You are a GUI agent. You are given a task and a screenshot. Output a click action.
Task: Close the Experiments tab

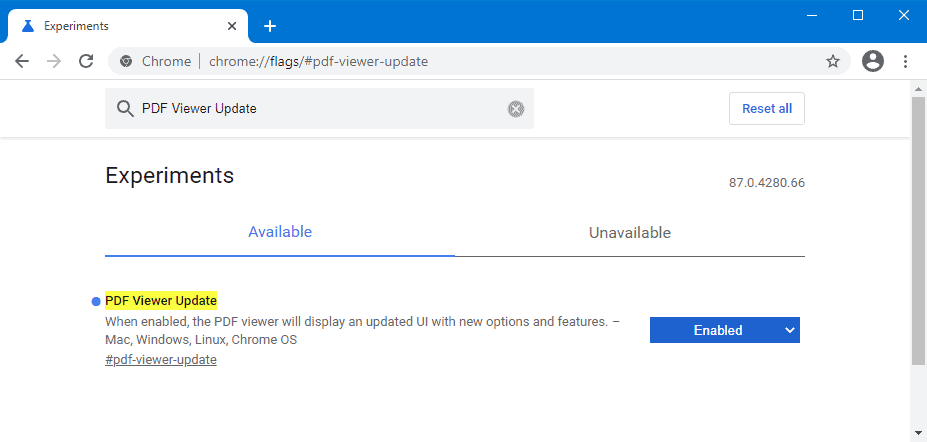[x=232, y=26]
